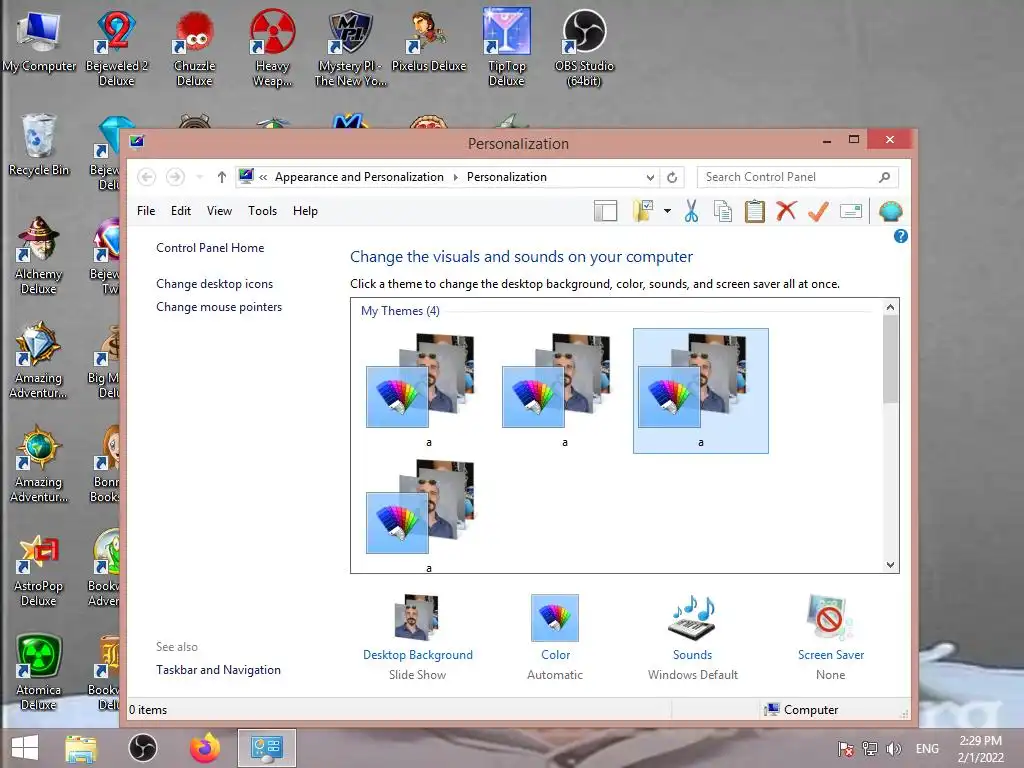The image size is (1024, 768).
Task: Refresh the Personalization page
Action: [672, 177]
